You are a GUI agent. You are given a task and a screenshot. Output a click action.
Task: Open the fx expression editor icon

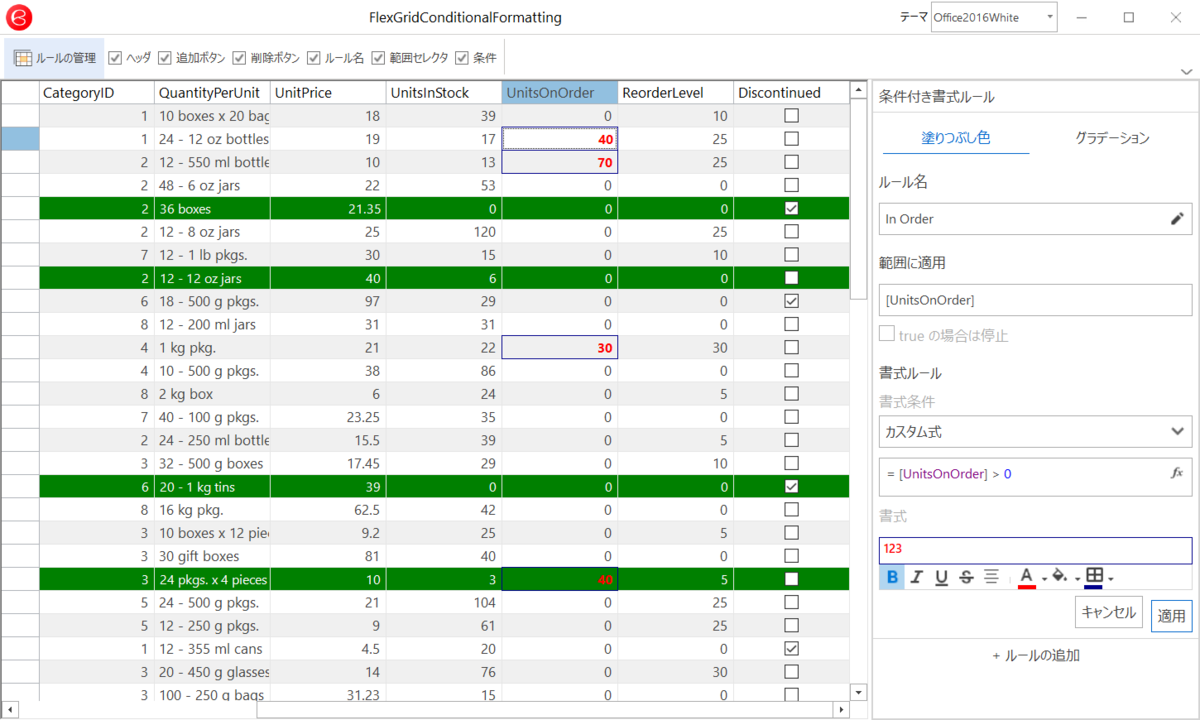coord(1177,473)
